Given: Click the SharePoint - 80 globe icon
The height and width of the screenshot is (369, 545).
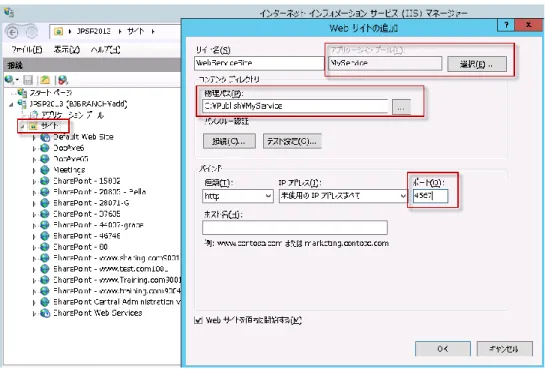Looking at the screenshot, I should coord(45,247).
